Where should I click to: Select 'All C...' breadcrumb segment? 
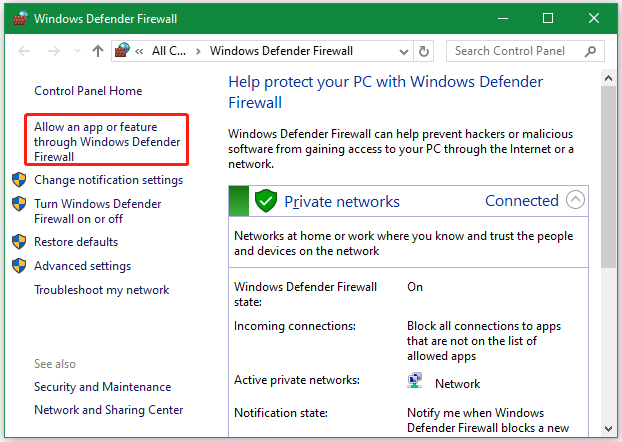tap(169, 51)
